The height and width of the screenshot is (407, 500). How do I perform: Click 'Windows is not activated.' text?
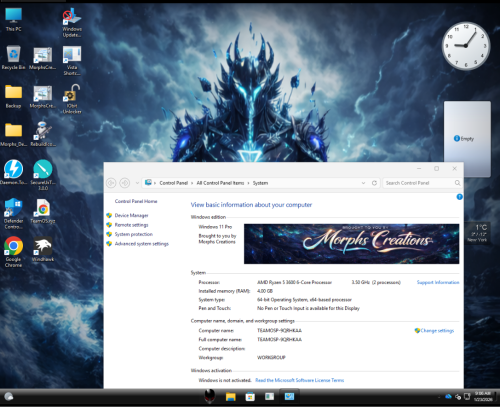[225, 380]
